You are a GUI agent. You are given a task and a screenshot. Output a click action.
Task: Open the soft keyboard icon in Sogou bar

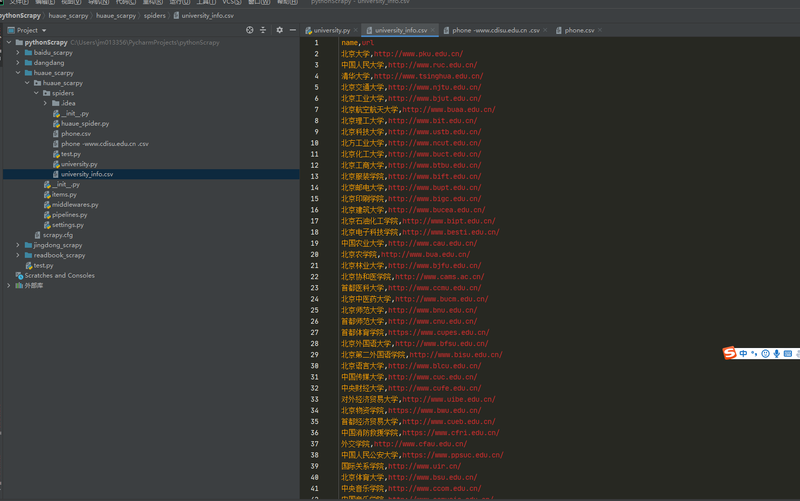pos(788,354)
